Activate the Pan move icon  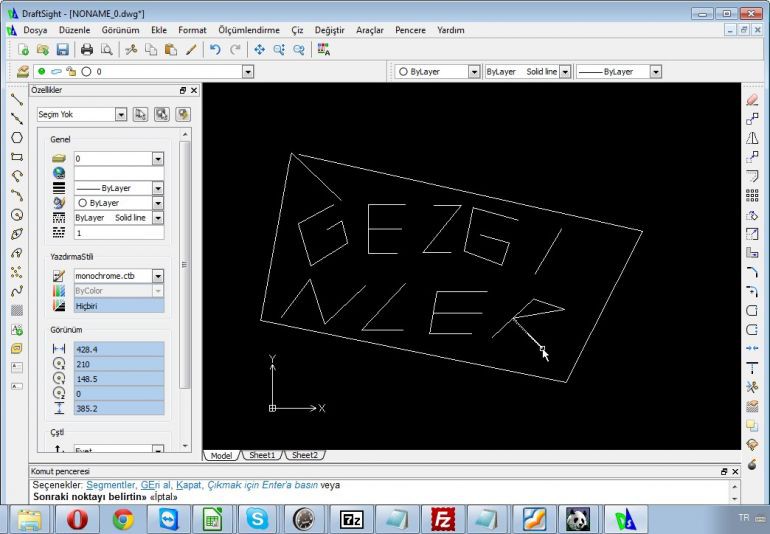pos(259,49)
